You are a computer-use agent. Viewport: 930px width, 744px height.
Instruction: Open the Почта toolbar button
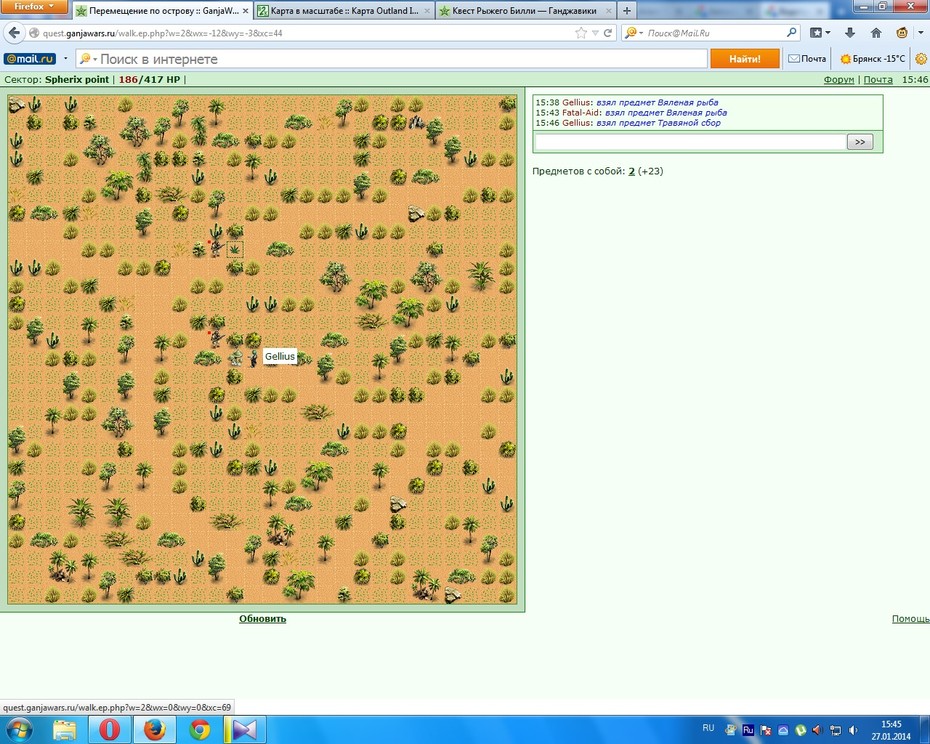(807, 59)
